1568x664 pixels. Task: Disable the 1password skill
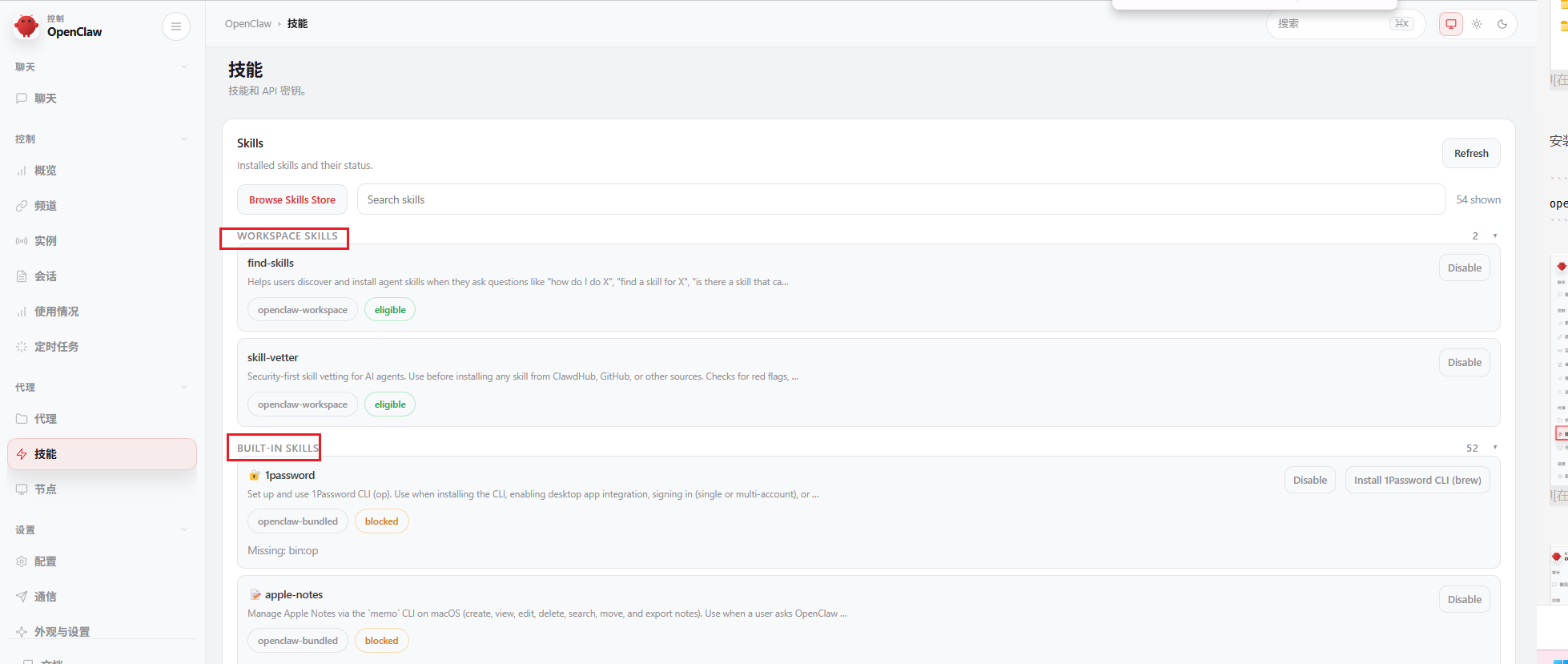(x=1310, y=480)
